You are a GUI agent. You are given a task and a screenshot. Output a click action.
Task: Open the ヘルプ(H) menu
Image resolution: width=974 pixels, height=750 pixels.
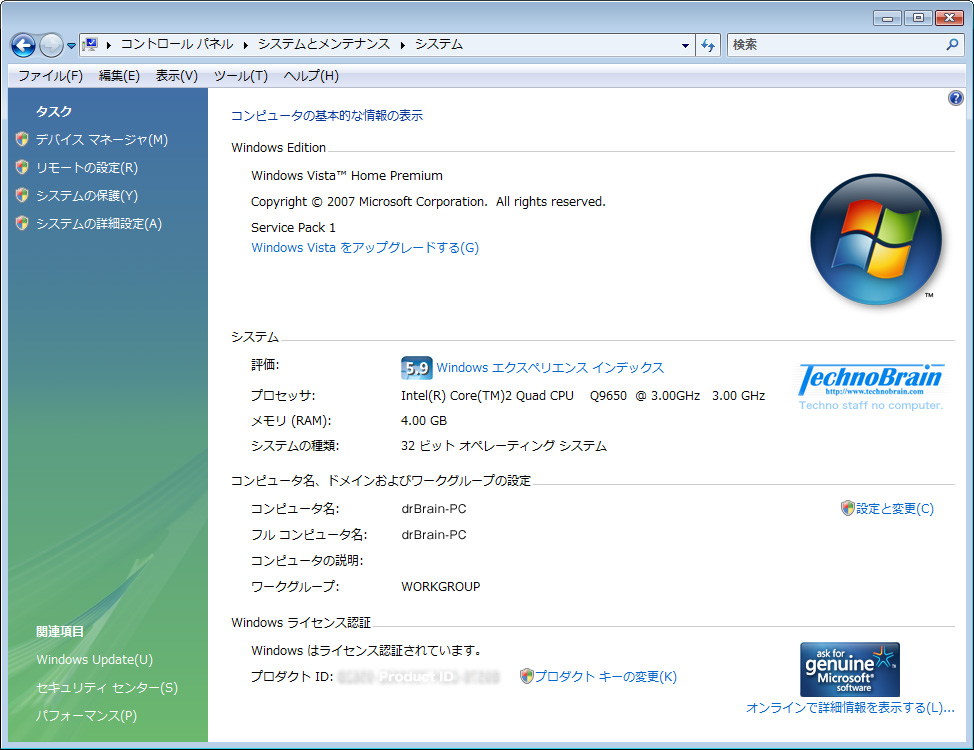point(311,76)
